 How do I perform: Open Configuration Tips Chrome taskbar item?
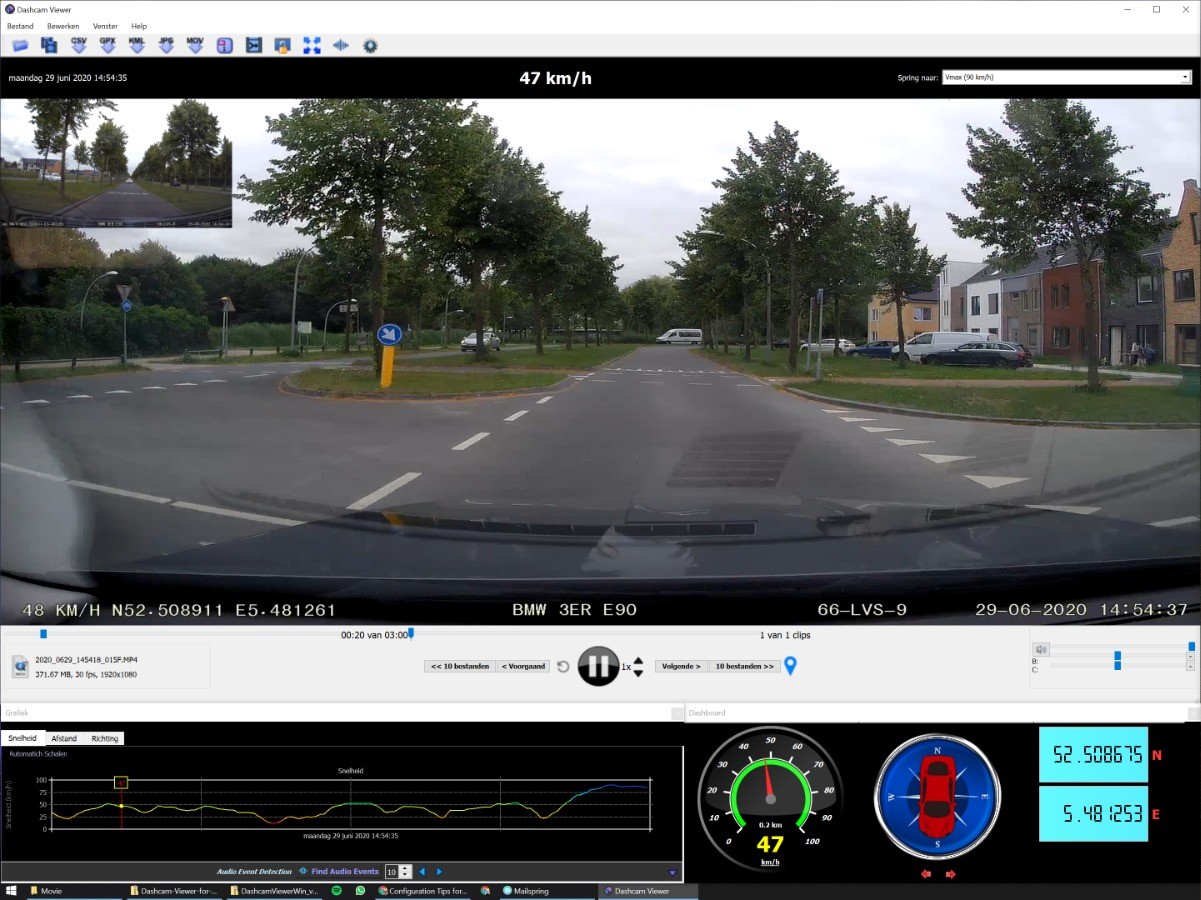coord(424,890)
